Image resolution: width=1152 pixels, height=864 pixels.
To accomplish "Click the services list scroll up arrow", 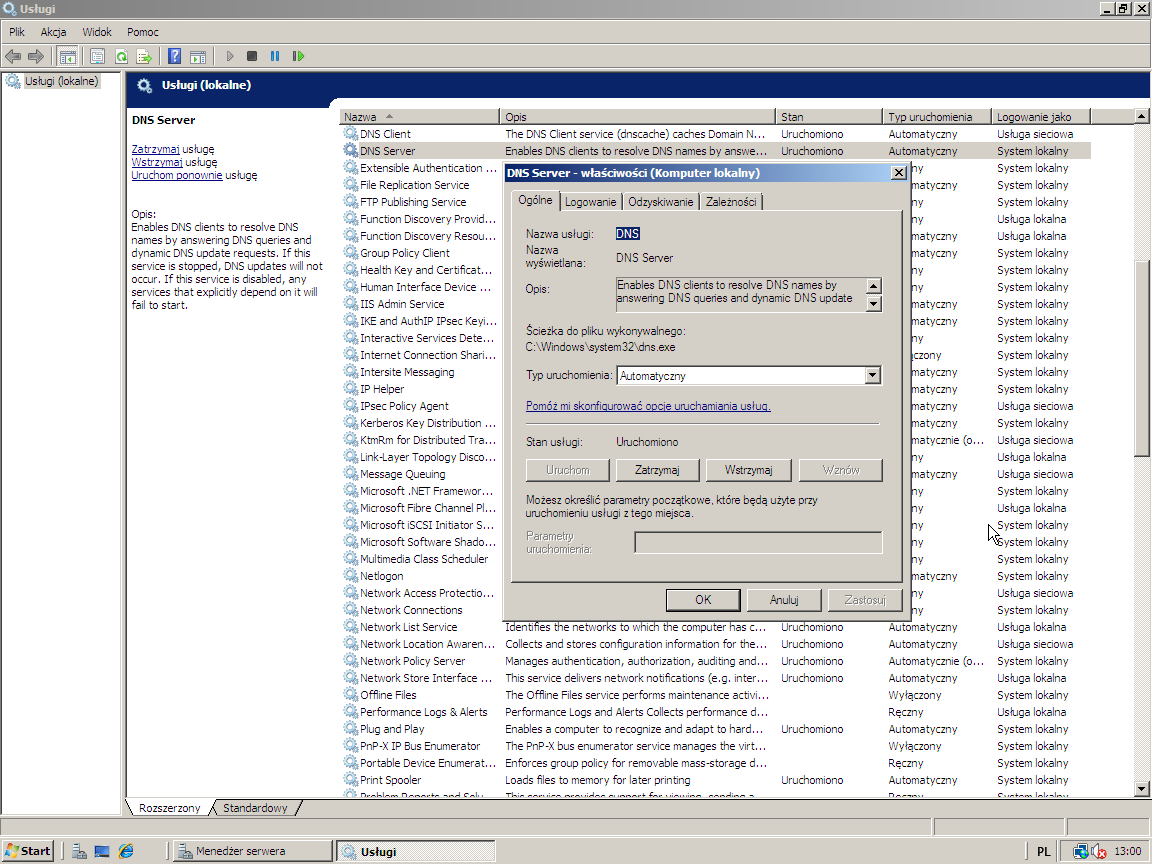I will (x=1141, y=116).
